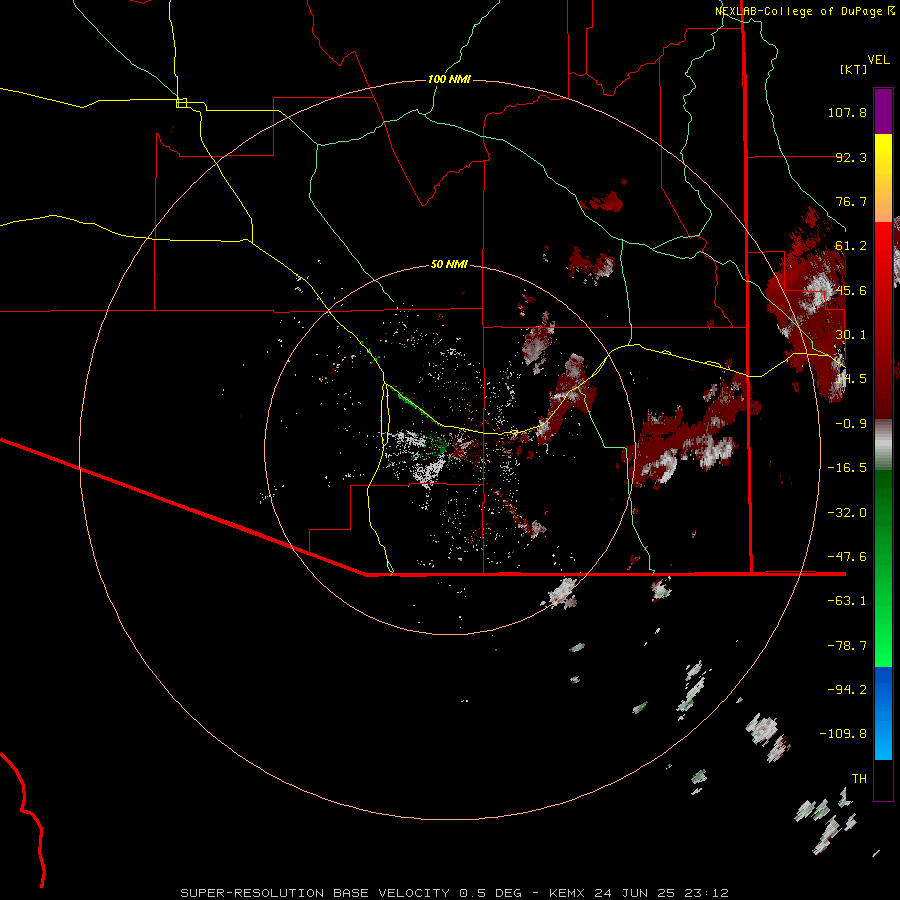Click the KEMX radar station identifier

click(x=567, y=893)
